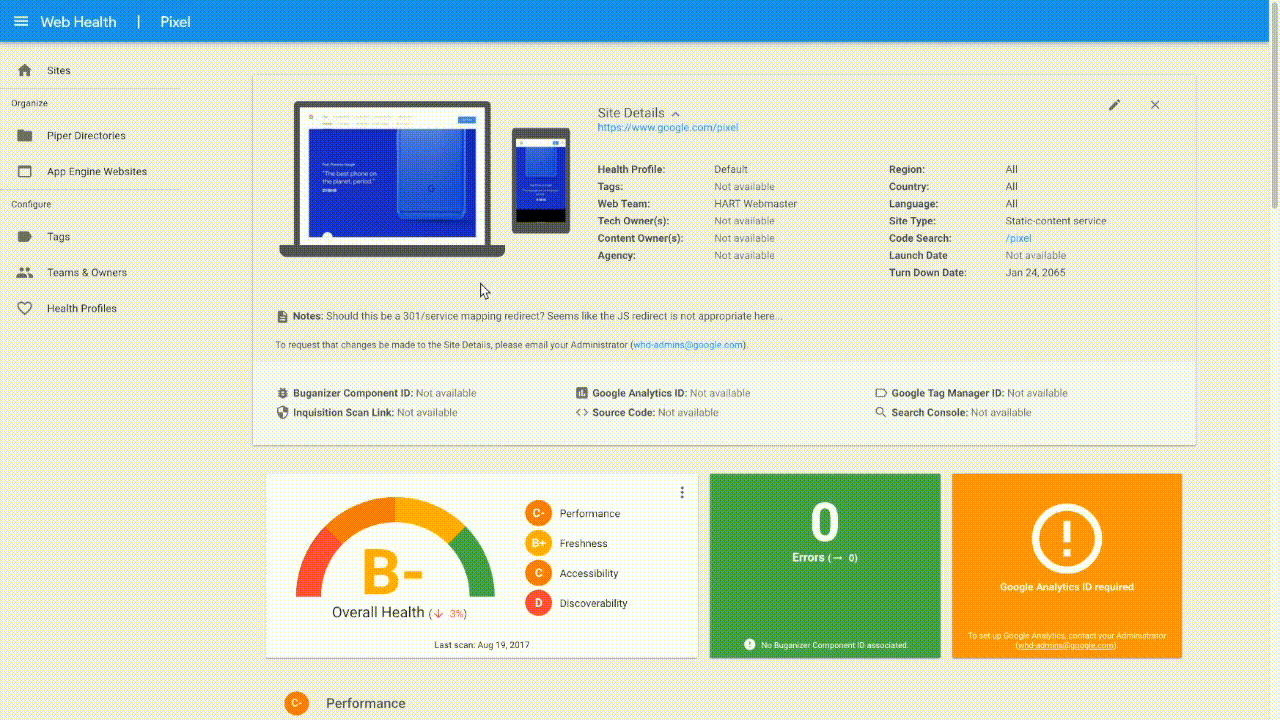Click the Piper Directories folder icon

point(25,136)
